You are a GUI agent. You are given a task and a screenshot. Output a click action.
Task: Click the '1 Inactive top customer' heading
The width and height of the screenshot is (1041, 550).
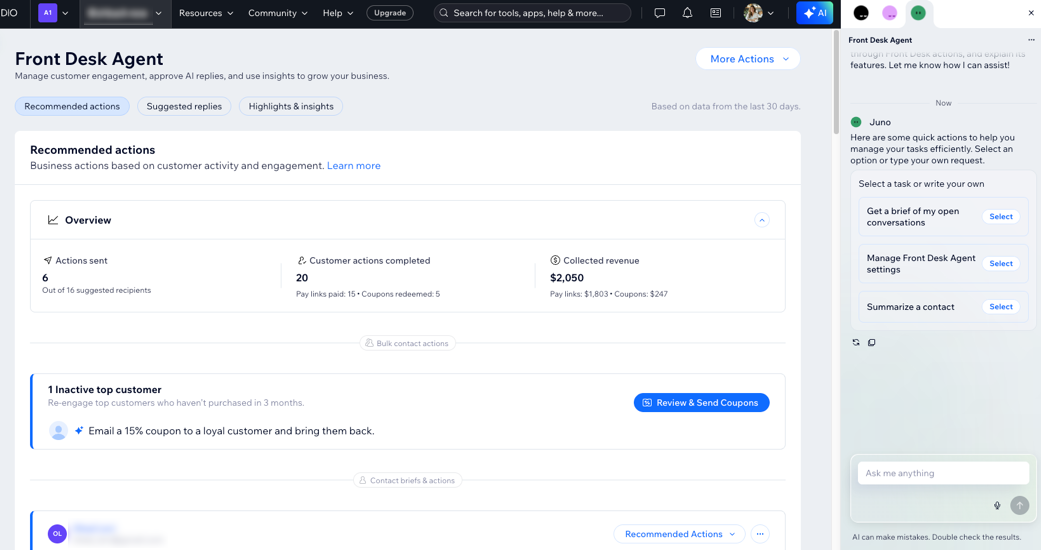(104, 390)
